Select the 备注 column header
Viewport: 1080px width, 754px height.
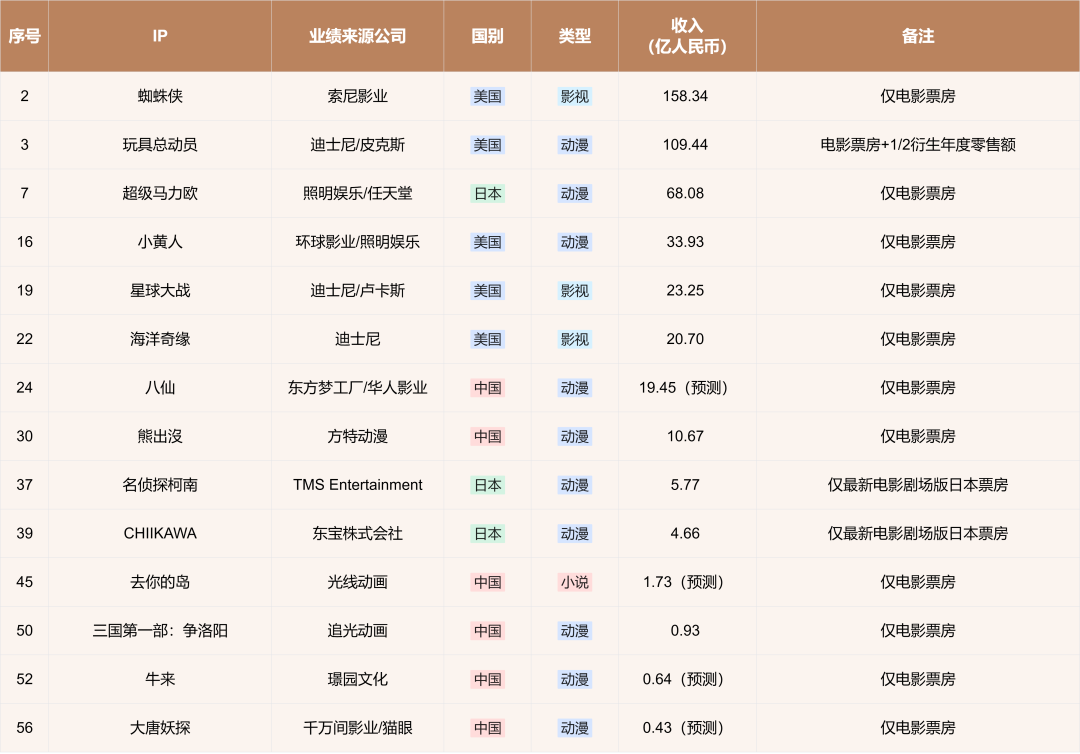point(917,36)
